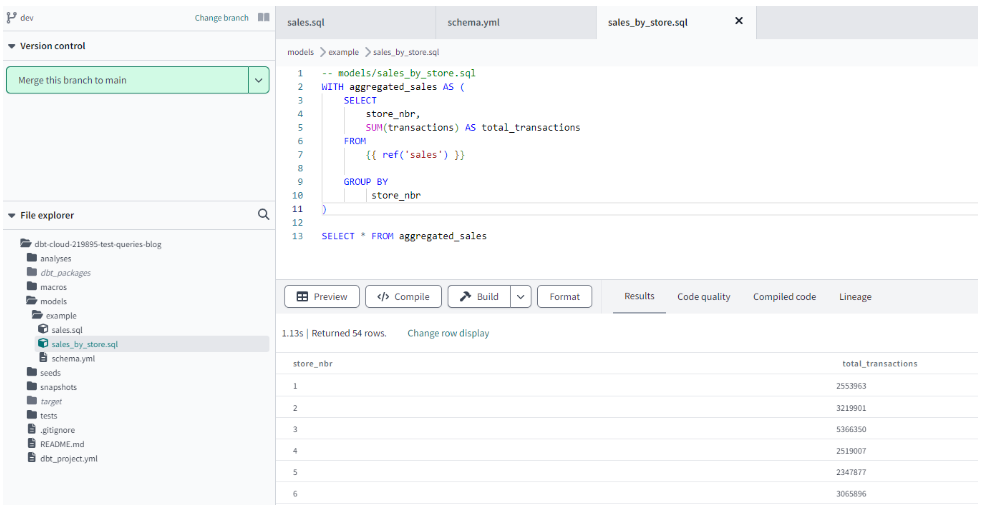983x505 pixels.
Task: Click the Preview button
Action: click(x=321, y=297)
